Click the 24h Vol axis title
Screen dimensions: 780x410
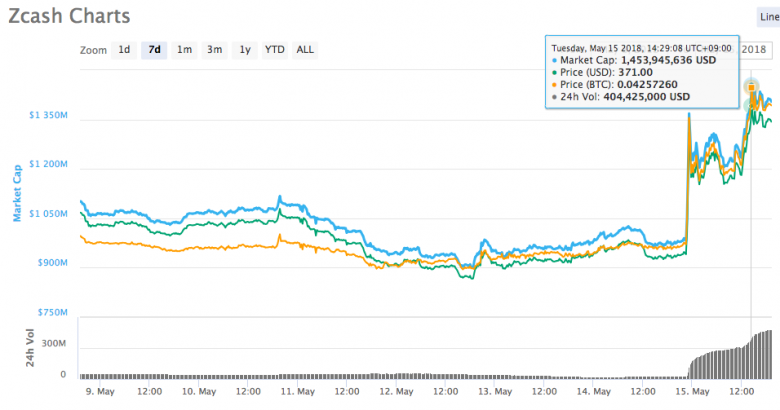30,348
